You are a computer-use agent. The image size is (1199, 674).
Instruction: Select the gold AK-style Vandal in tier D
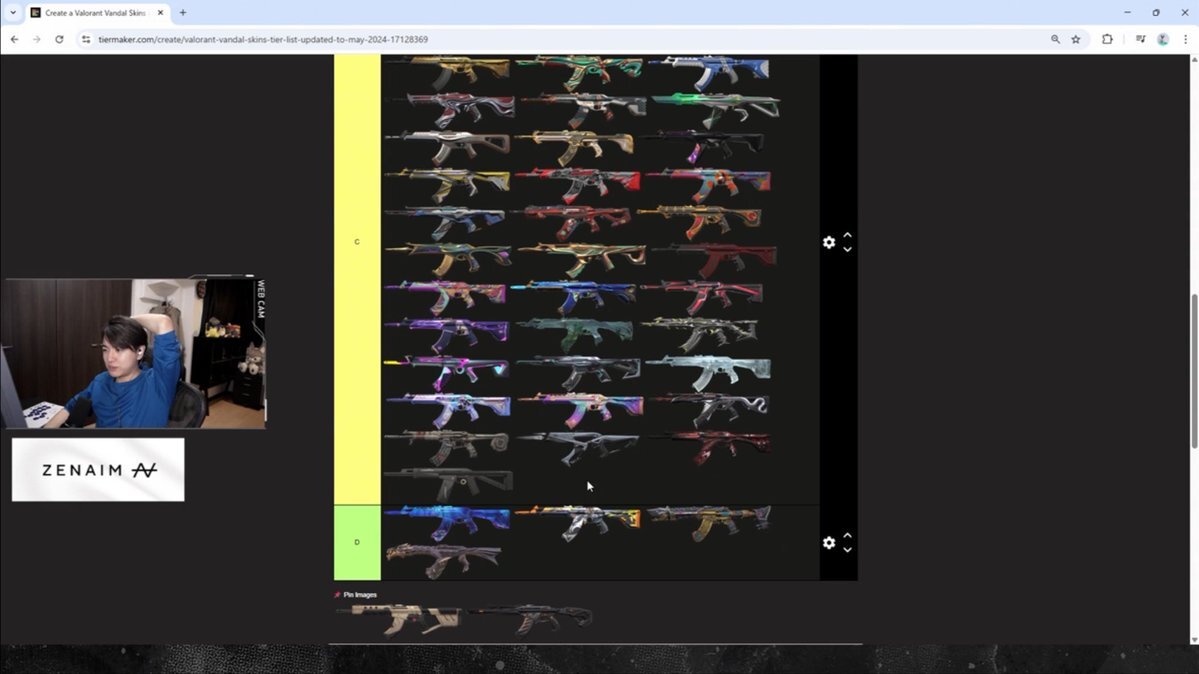[709, 523]
